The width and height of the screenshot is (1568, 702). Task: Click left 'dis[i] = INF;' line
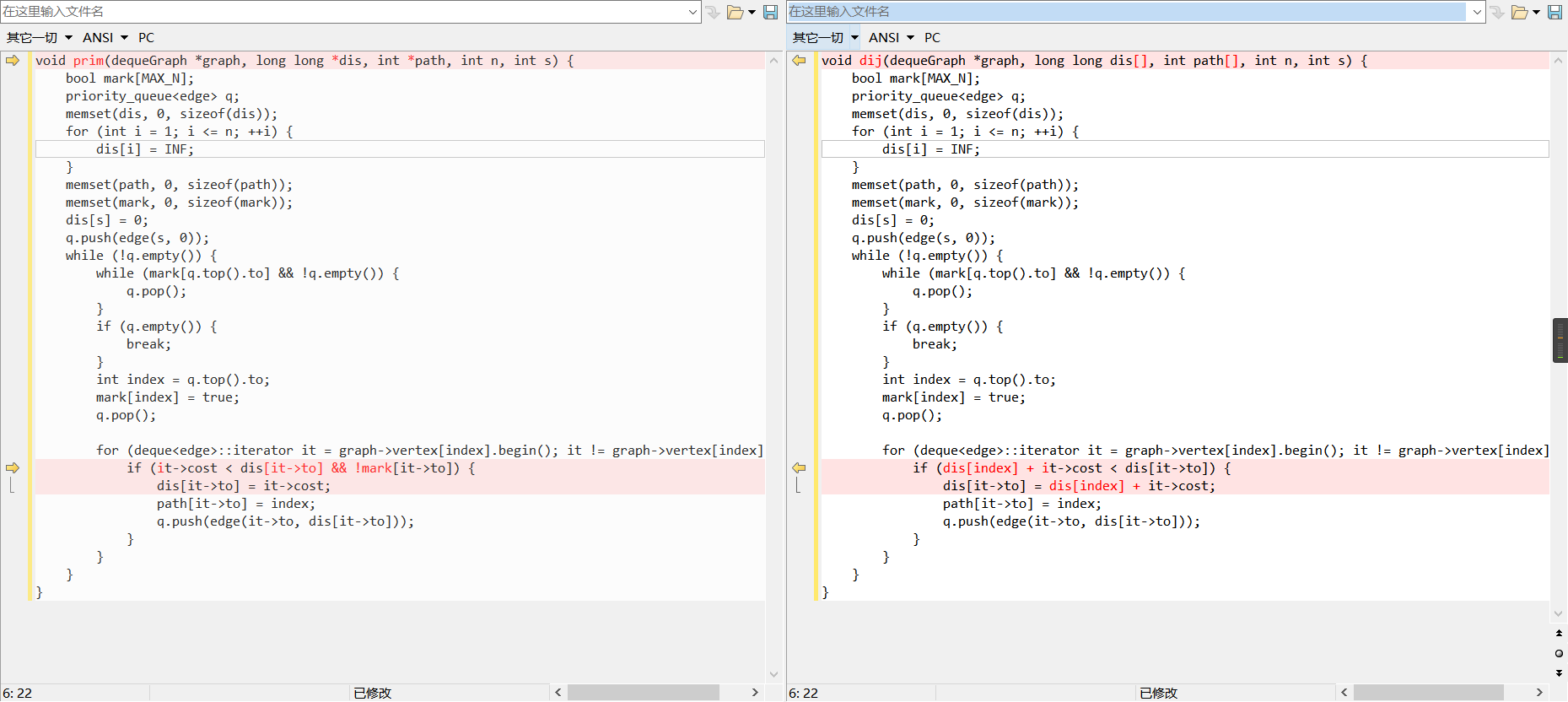click(145, 149)
